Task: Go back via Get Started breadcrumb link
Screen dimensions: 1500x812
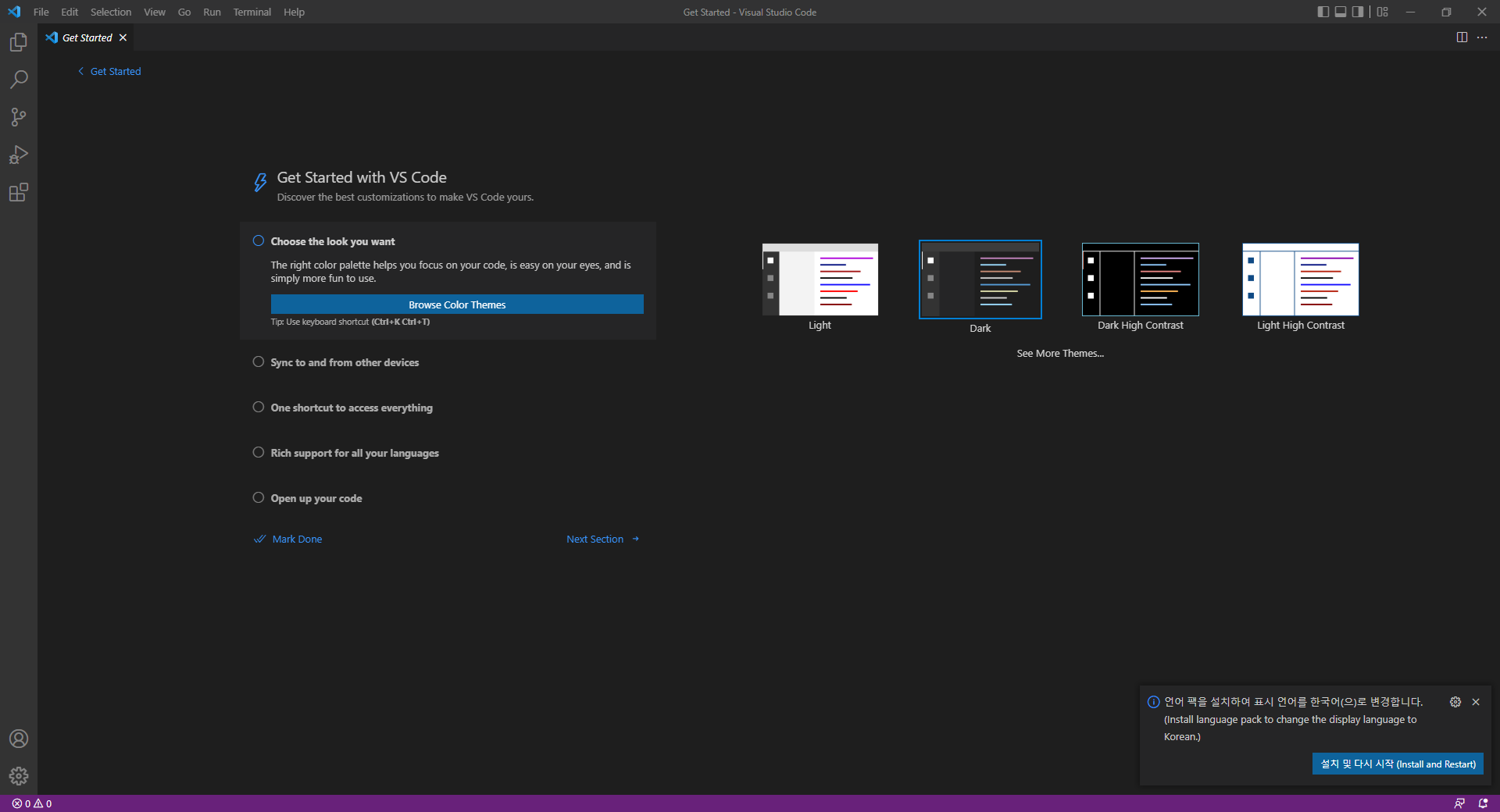Action: coord(116,71)
